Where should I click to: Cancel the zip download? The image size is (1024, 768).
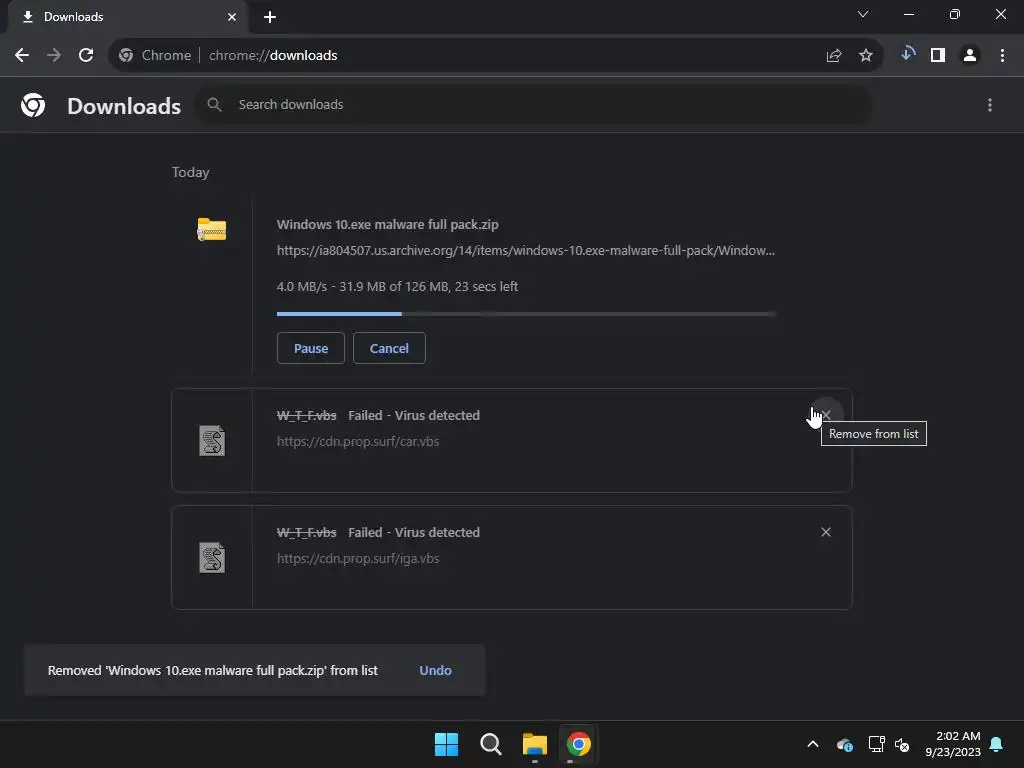point(389,348)
